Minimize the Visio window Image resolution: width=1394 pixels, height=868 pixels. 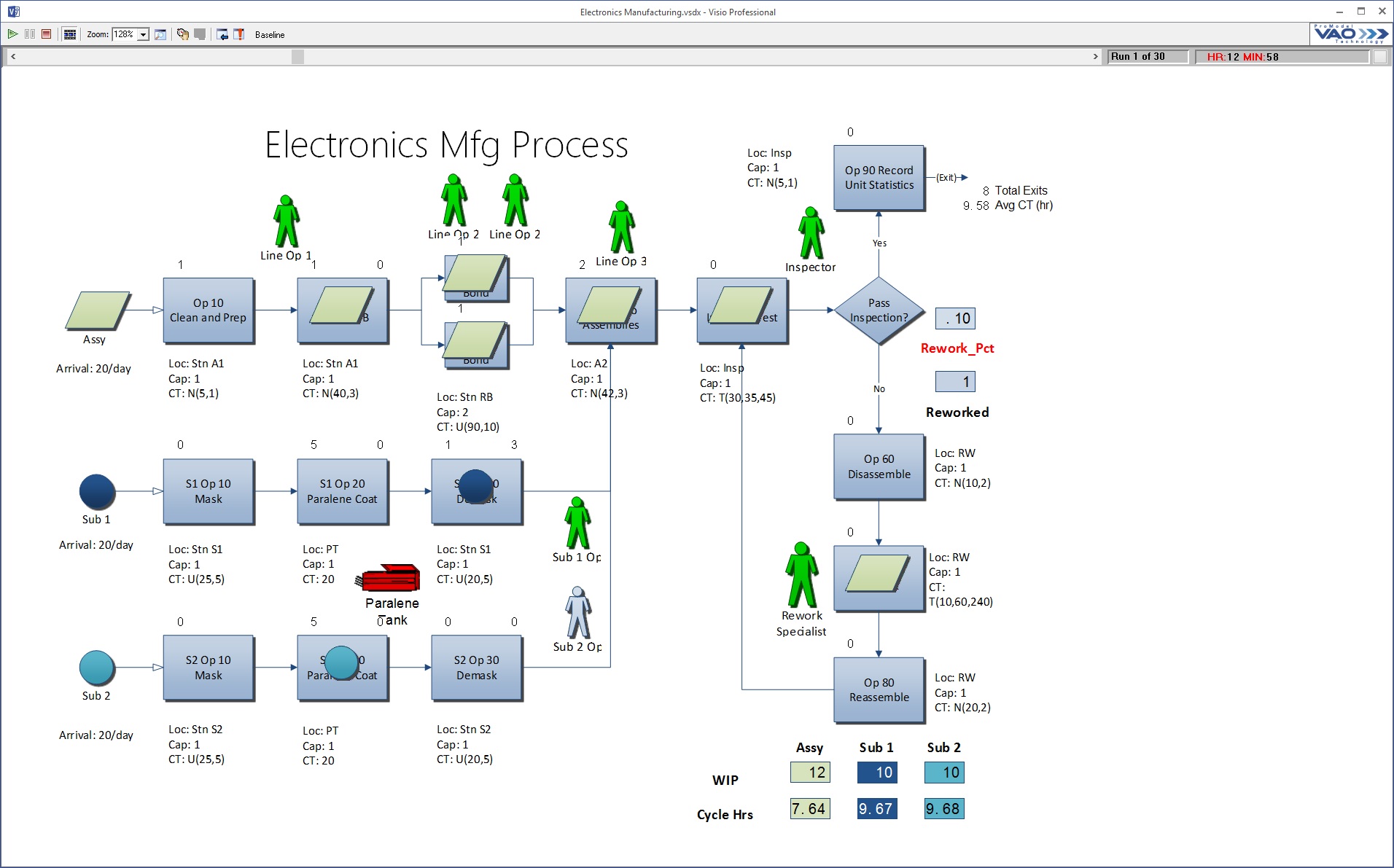pyautogui.click(x=1339, y=11)
